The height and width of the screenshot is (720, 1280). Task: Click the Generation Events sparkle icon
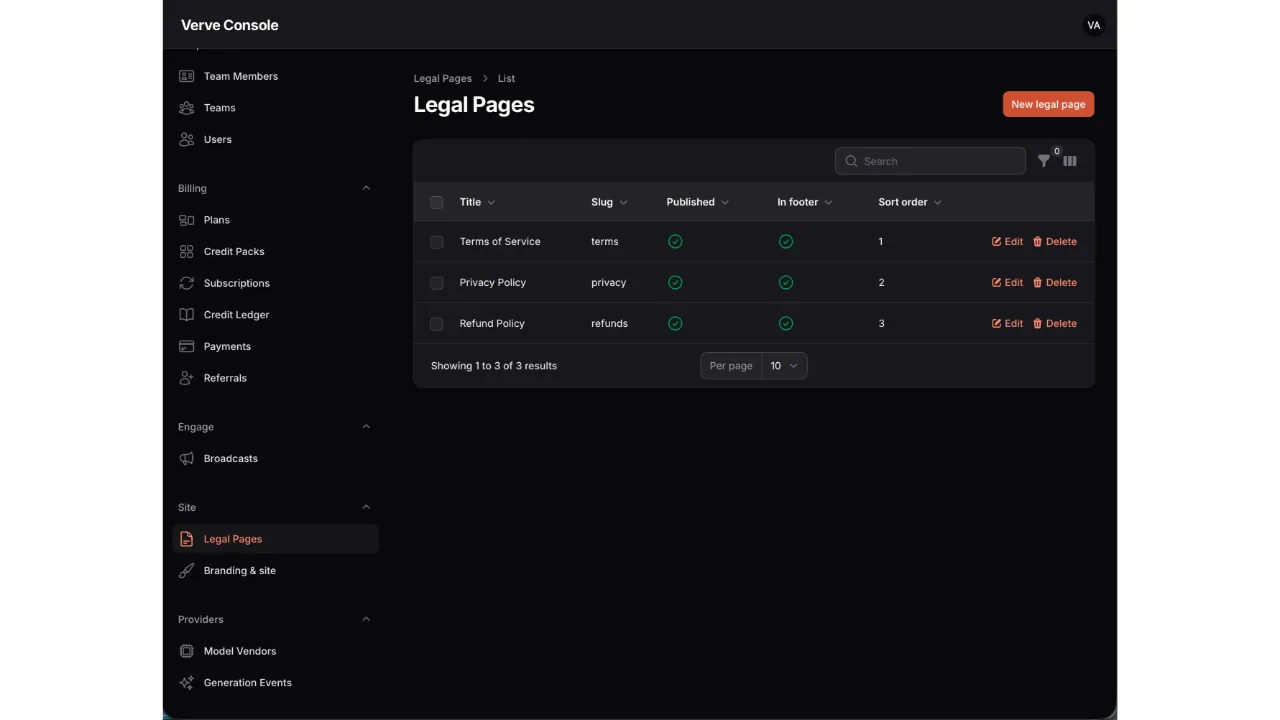186,683
